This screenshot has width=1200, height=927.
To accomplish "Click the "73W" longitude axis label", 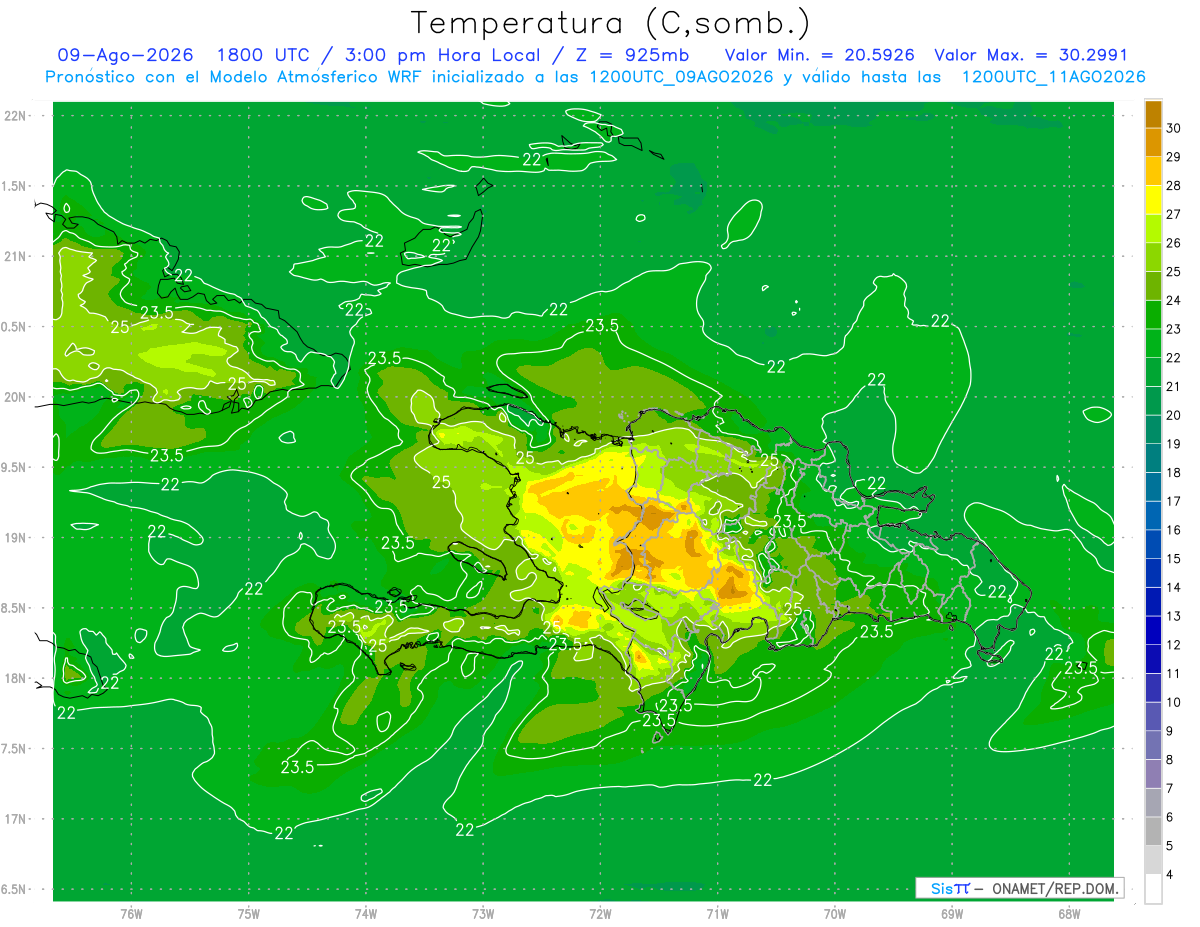I will point(483,914).
